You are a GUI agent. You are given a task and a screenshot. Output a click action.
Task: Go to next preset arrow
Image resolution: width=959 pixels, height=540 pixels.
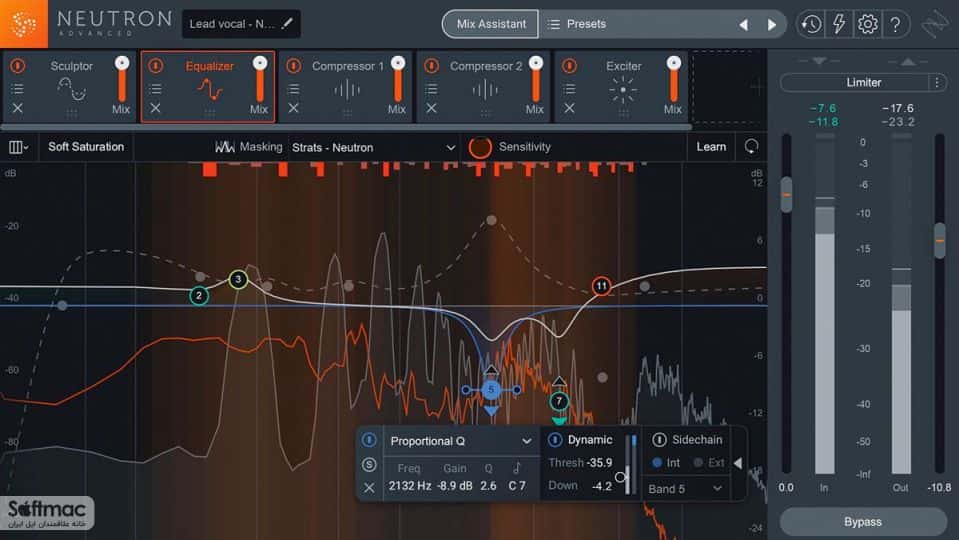[x=772, y=24]
